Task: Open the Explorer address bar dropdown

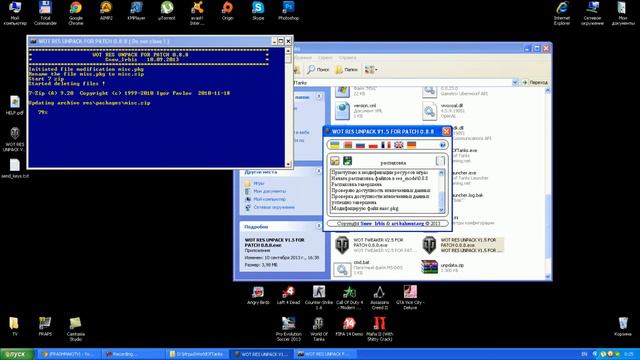Action: (x=515, y=82)
